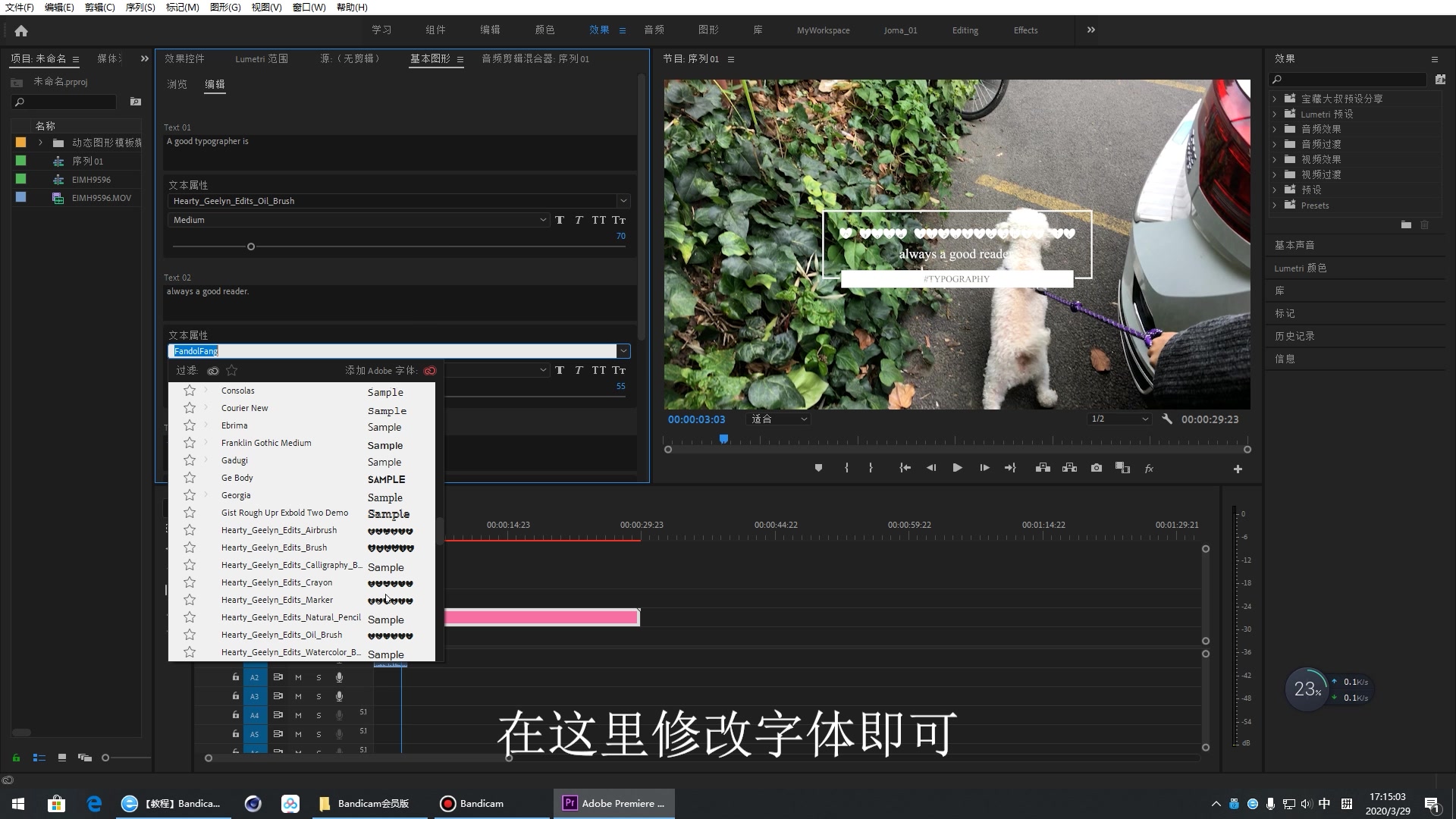
Task: Switch to the 浏览 tab
Action: point(177,84)
